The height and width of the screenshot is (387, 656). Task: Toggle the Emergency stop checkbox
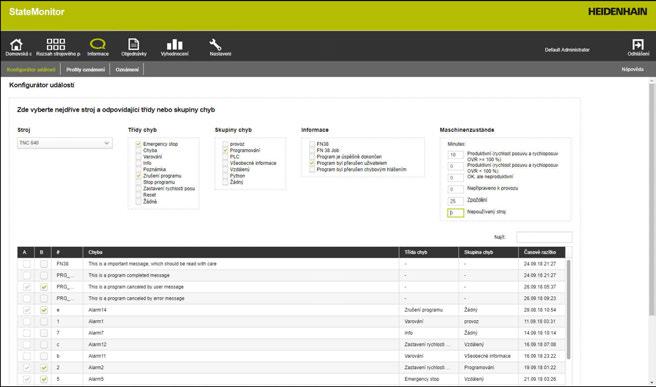pos(138,144)
